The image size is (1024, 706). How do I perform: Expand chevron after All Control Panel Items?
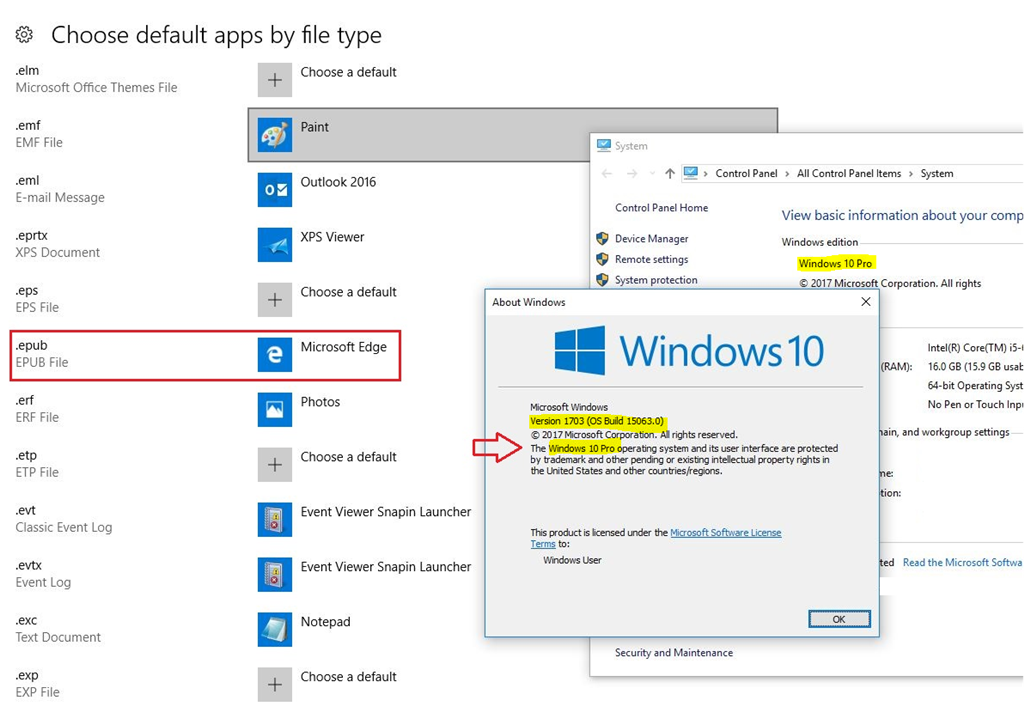910,174
